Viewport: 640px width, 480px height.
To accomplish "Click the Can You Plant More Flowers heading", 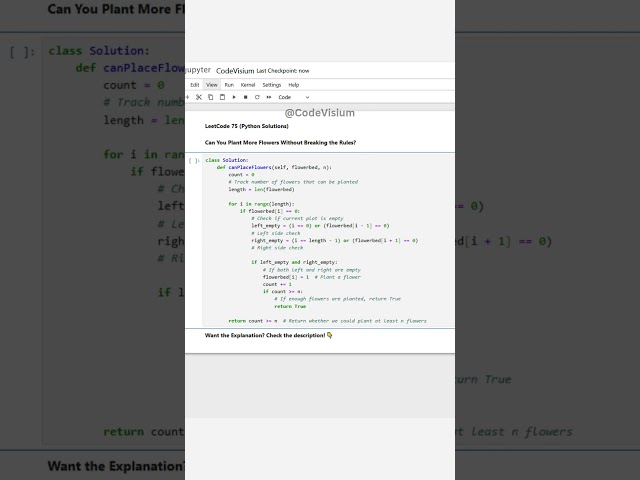I will [280, 142].
